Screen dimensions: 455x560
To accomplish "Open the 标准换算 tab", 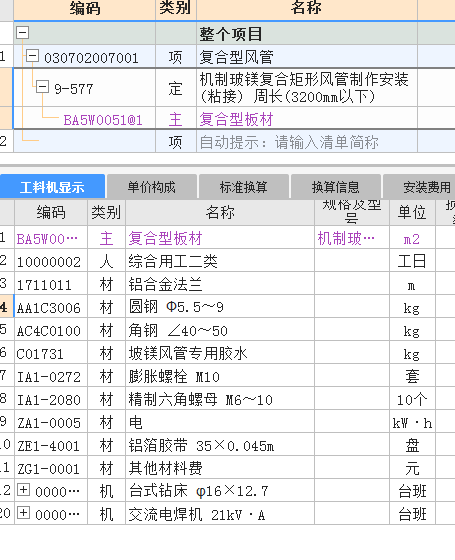I will point(244,187).
